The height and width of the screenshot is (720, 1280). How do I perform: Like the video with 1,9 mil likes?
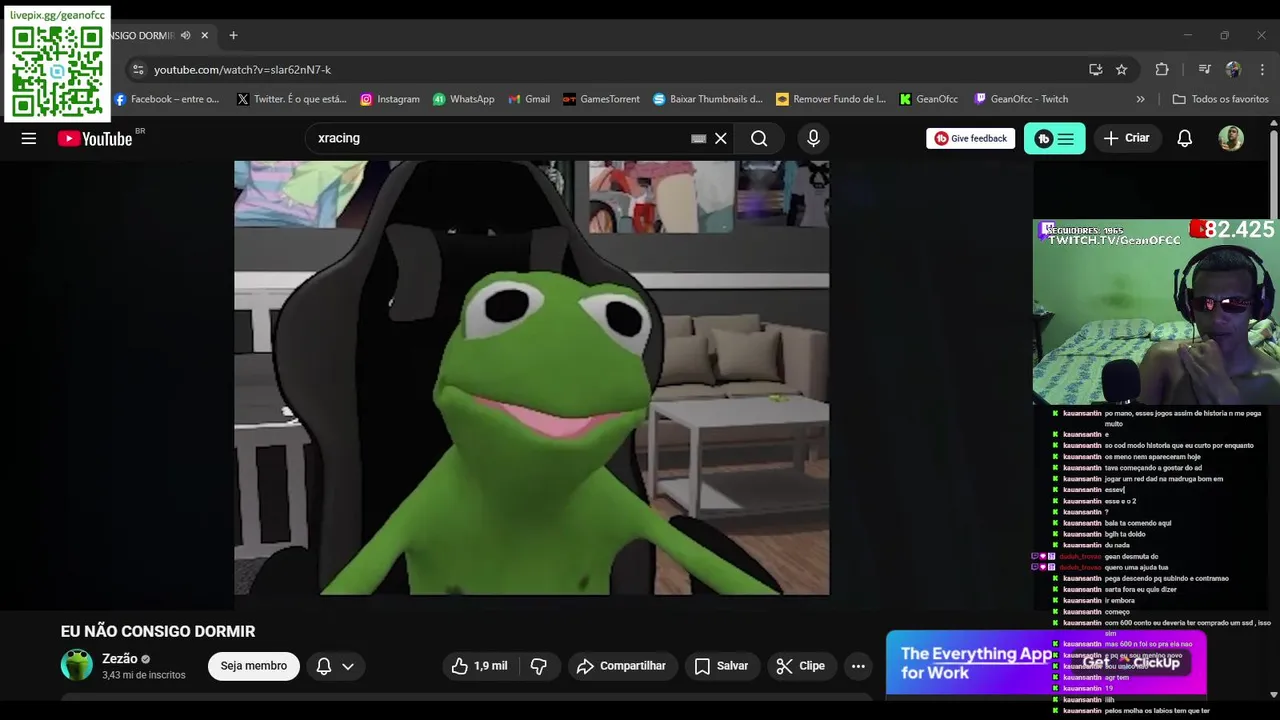click(x=479, y=666)
